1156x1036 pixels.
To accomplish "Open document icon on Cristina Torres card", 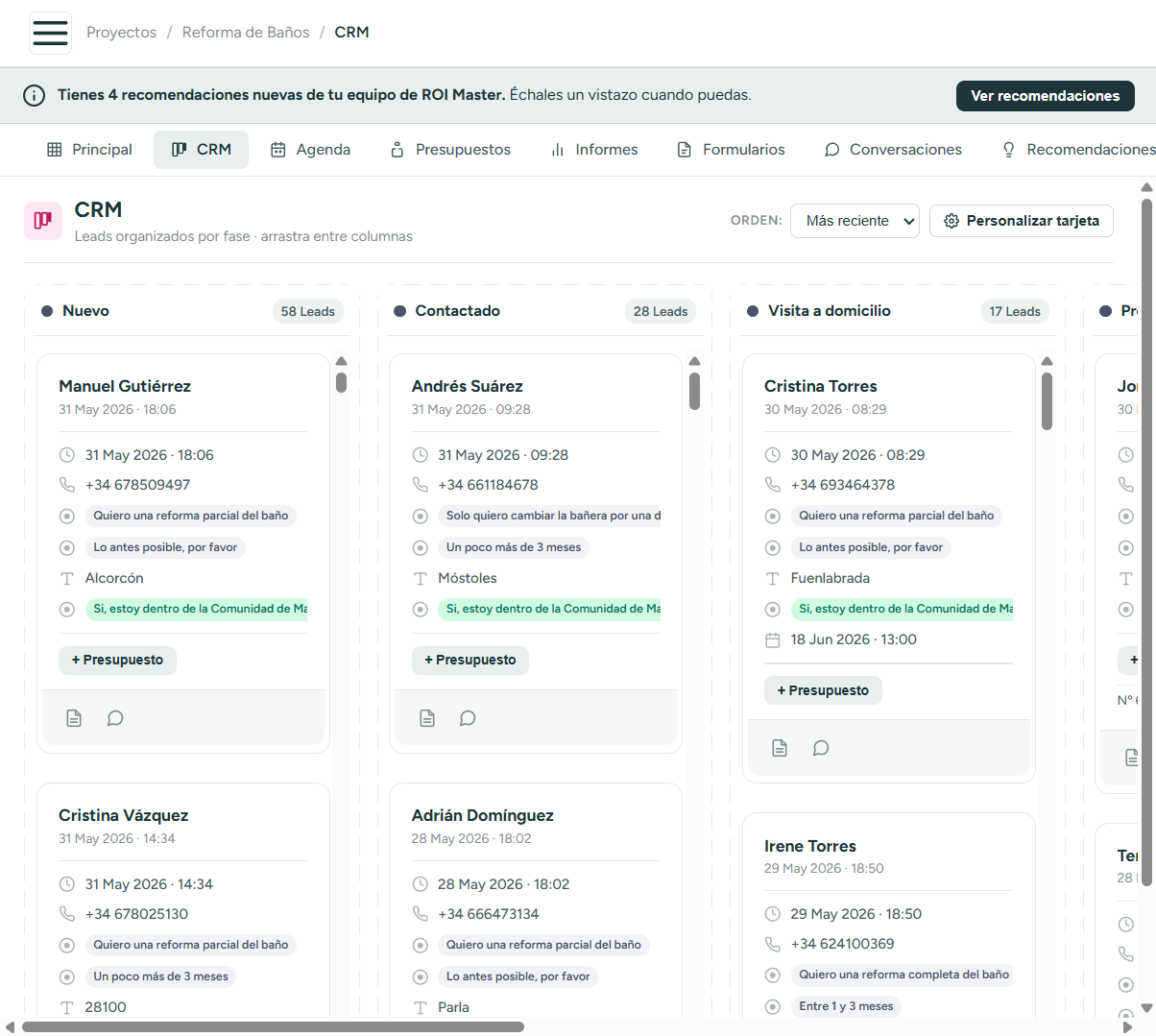I will pos(780,748).
